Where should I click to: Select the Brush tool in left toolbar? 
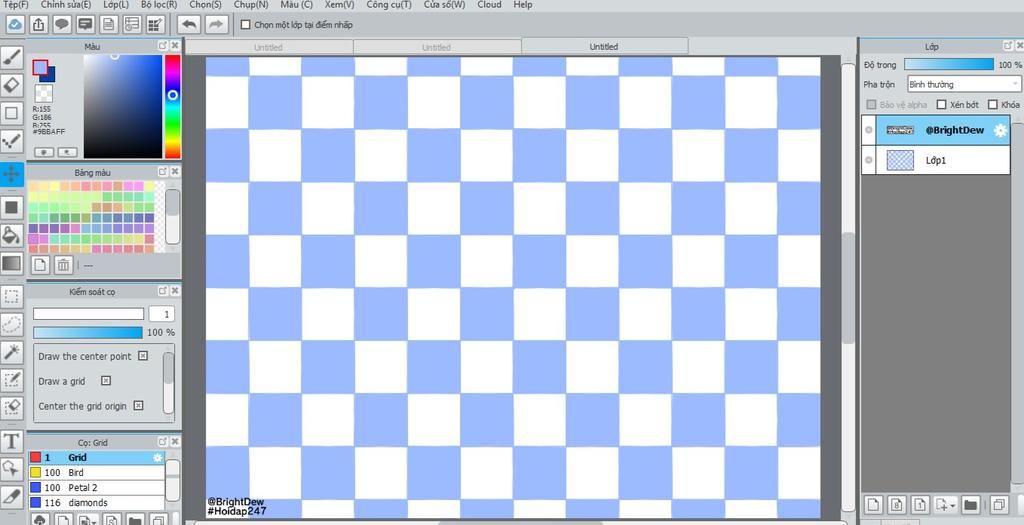[x=11, y=58]
